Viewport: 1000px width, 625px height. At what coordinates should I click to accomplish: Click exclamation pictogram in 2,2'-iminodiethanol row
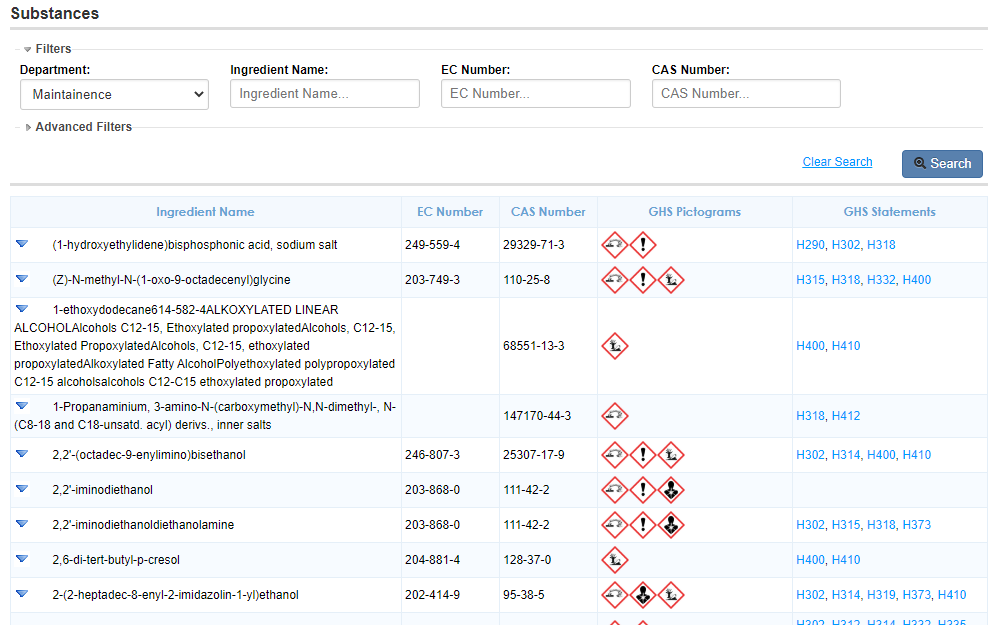click(643, 490)
